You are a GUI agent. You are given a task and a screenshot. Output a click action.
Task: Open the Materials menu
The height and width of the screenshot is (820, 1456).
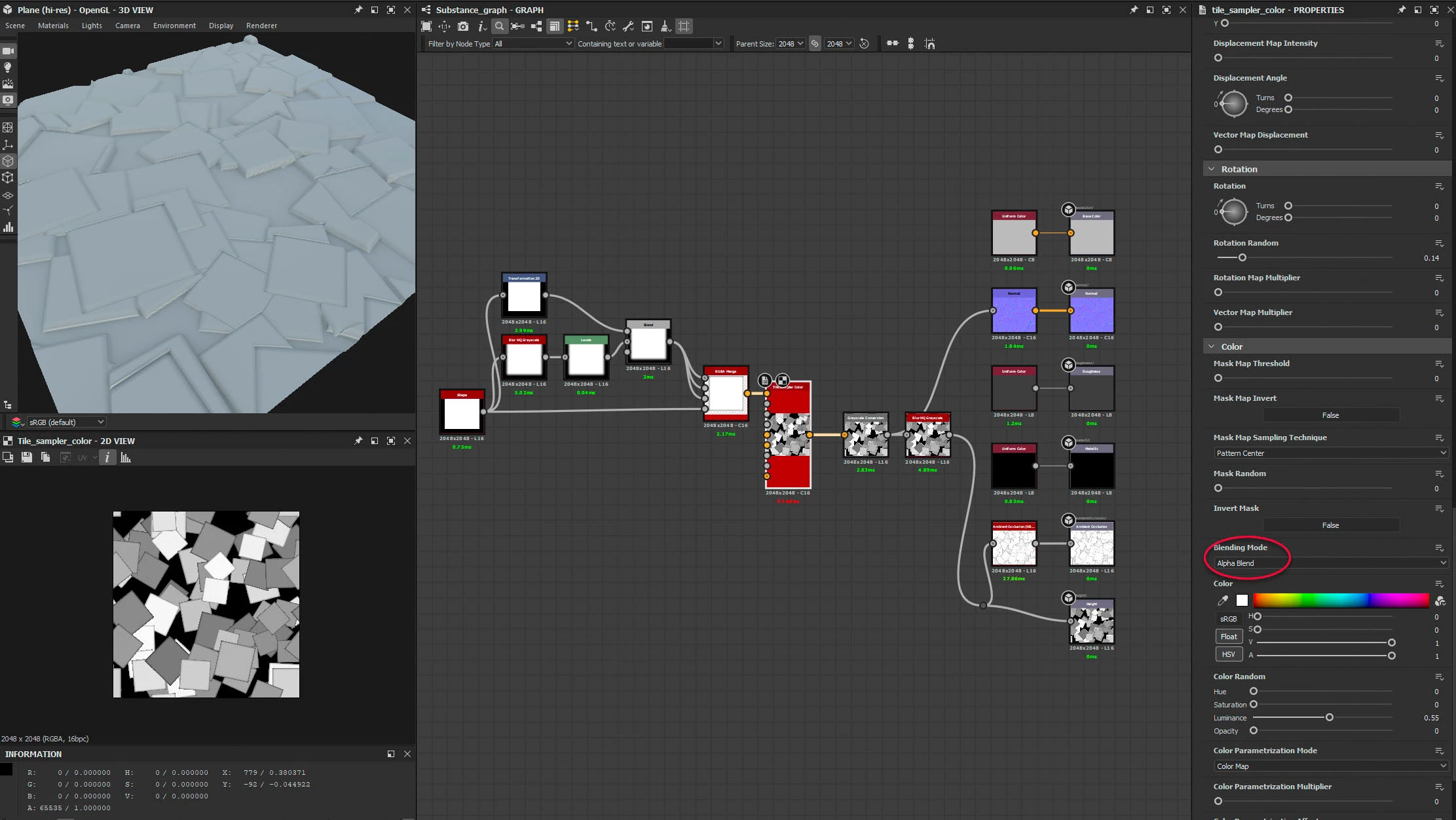coord(53,26)
